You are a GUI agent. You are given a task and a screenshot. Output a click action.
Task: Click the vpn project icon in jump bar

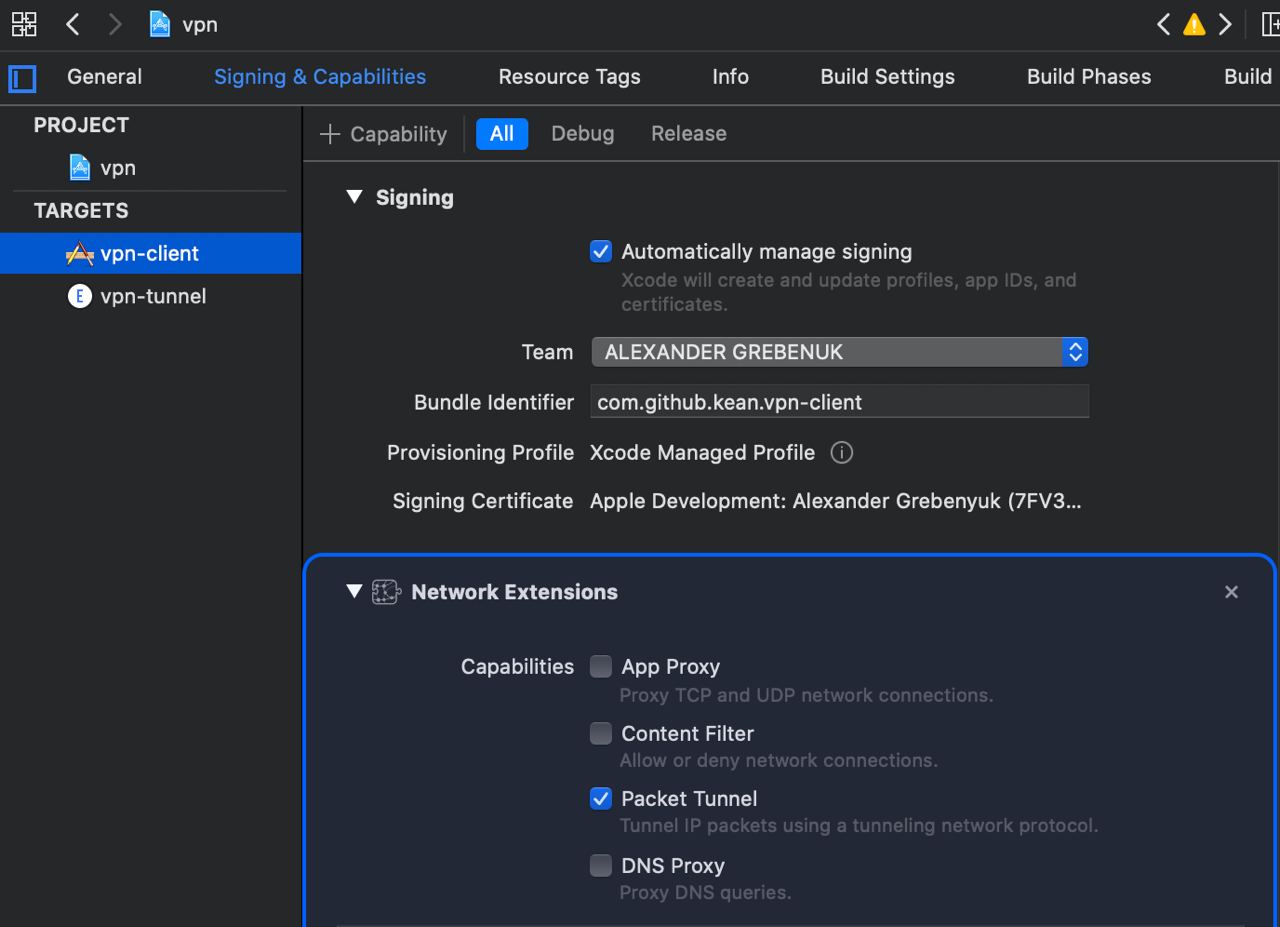coord(159,24)
